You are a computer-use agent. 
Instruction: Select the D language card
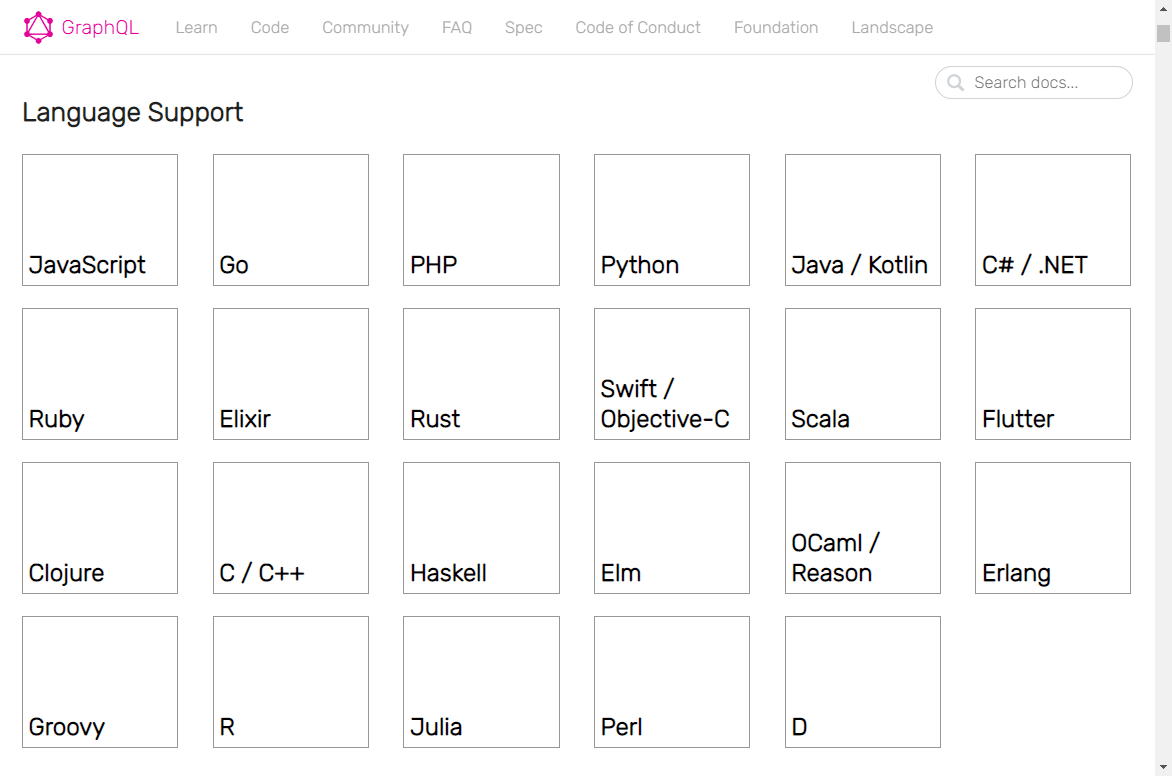[862, 681]
